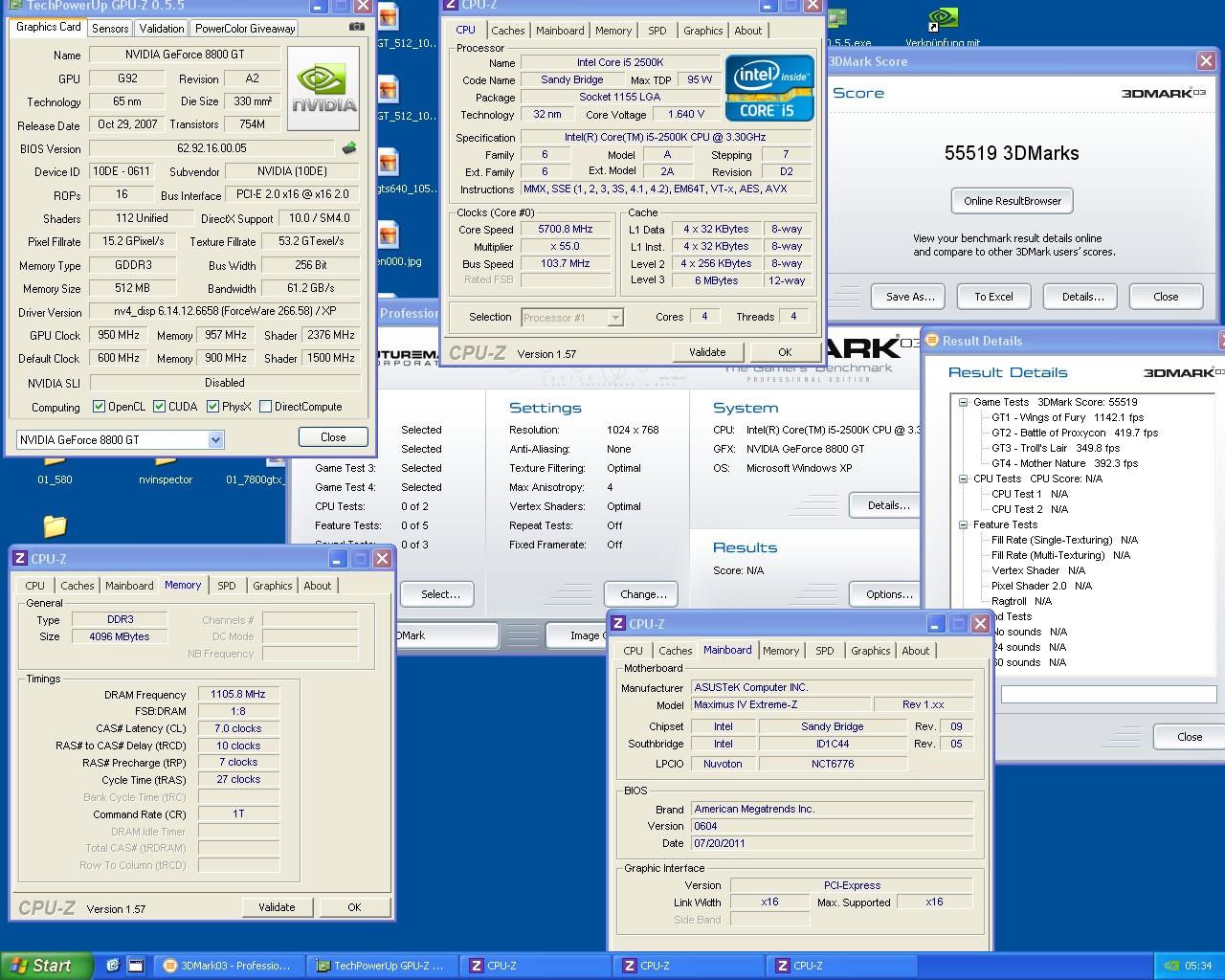
Task: Select the Pixel Shader 2.0 result row
Action: click(1041, 587)
